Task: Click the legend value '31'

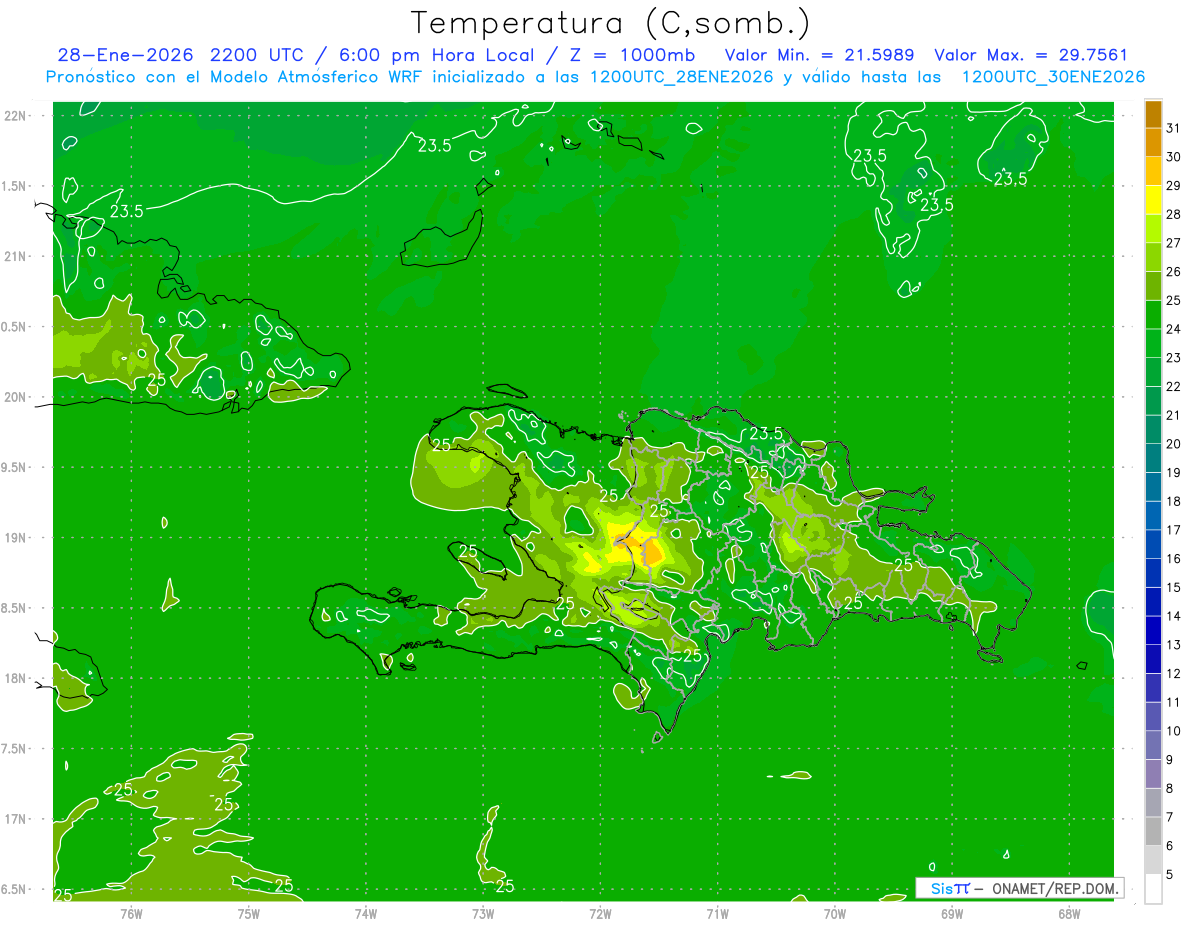Action: click(x=1173, y=128)
